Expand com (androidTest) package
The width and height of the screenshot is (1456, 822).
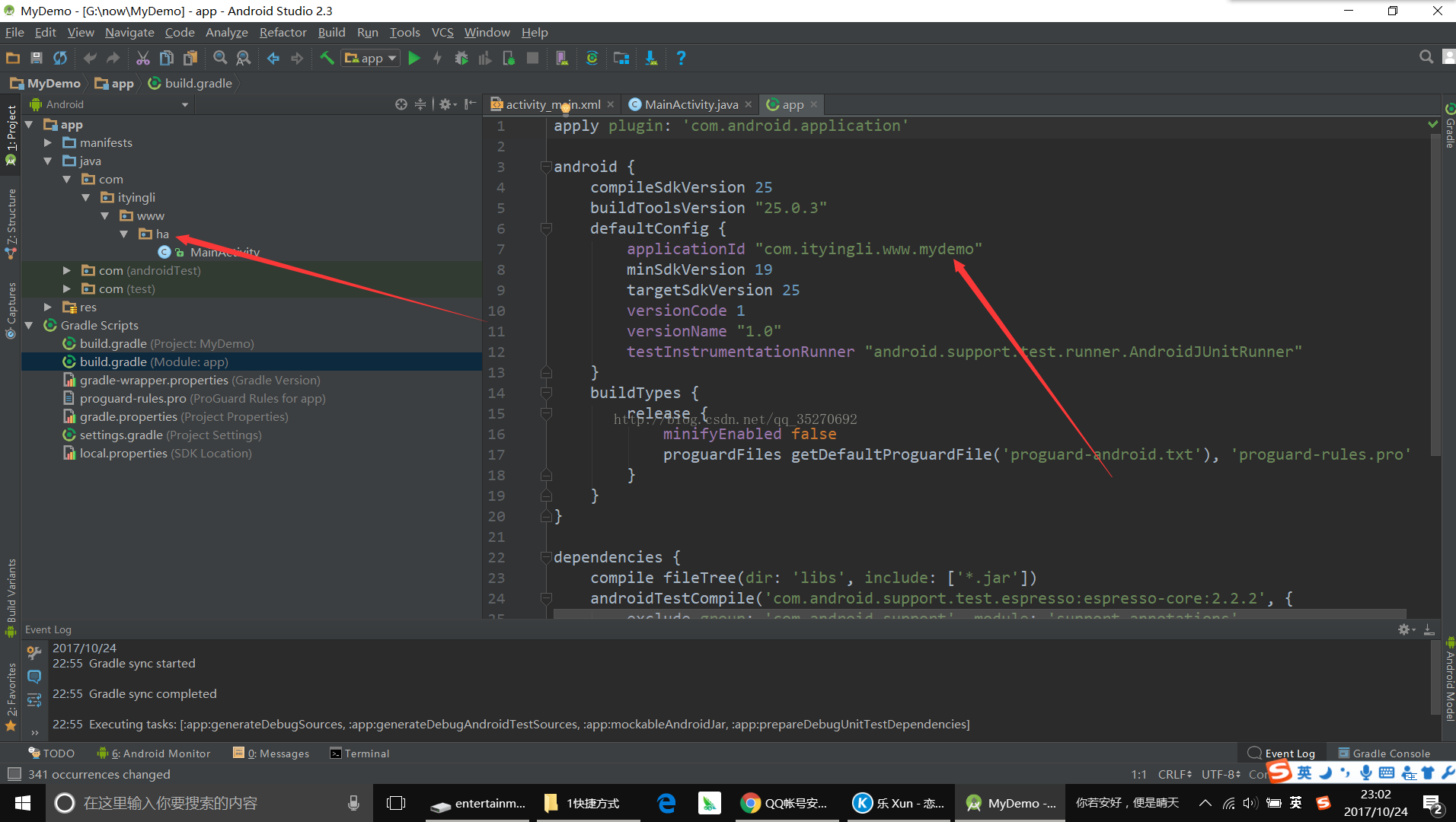pyautogui.click(x=67, y=270)
